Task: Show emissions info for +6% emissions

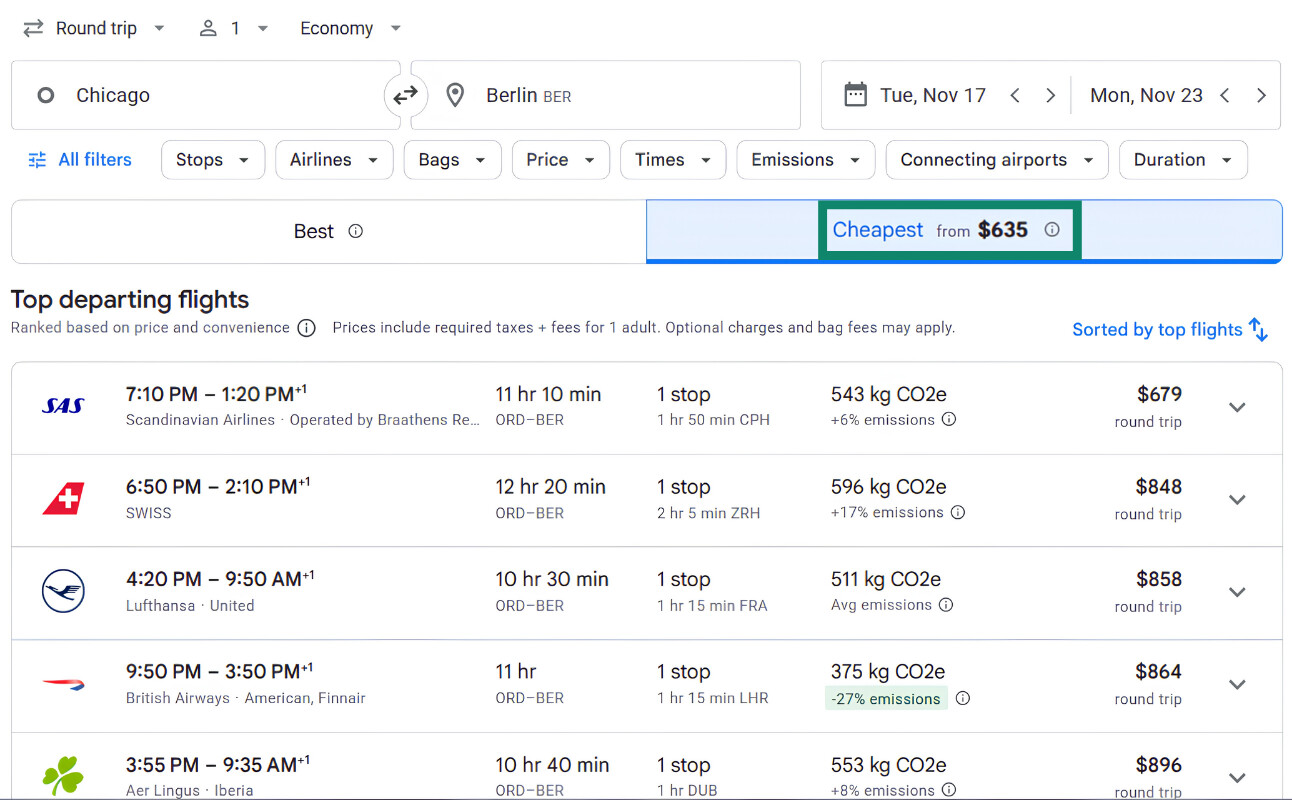Action: point(949,420)
